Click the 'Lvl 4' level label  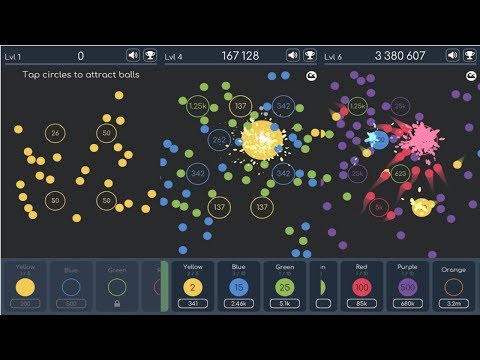click(x=173, y=57)
